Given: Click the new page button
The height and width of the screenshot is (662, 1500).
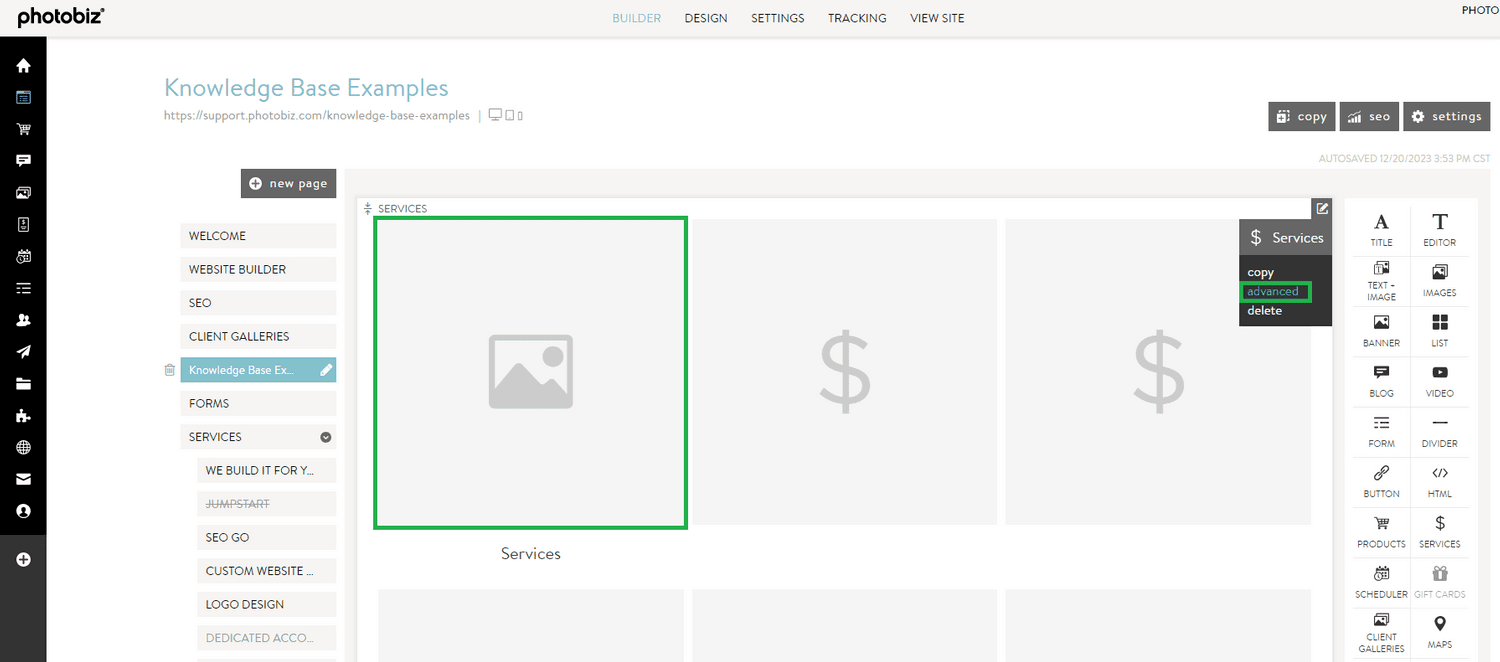Looking at the screenshot, I should click(x=288, y=183).
